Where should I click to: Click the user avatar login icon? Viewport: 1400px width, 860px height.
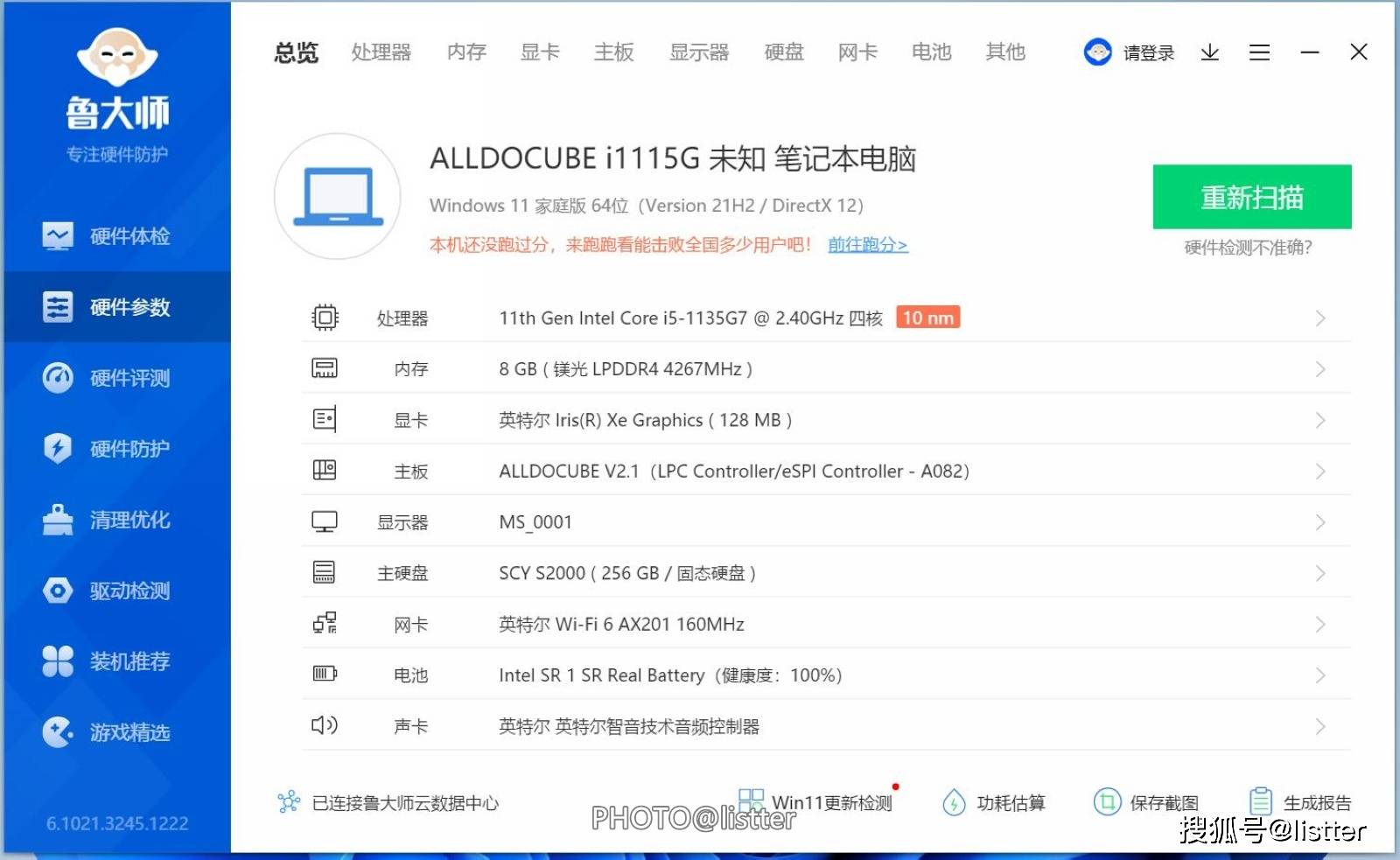[1097, 52]
